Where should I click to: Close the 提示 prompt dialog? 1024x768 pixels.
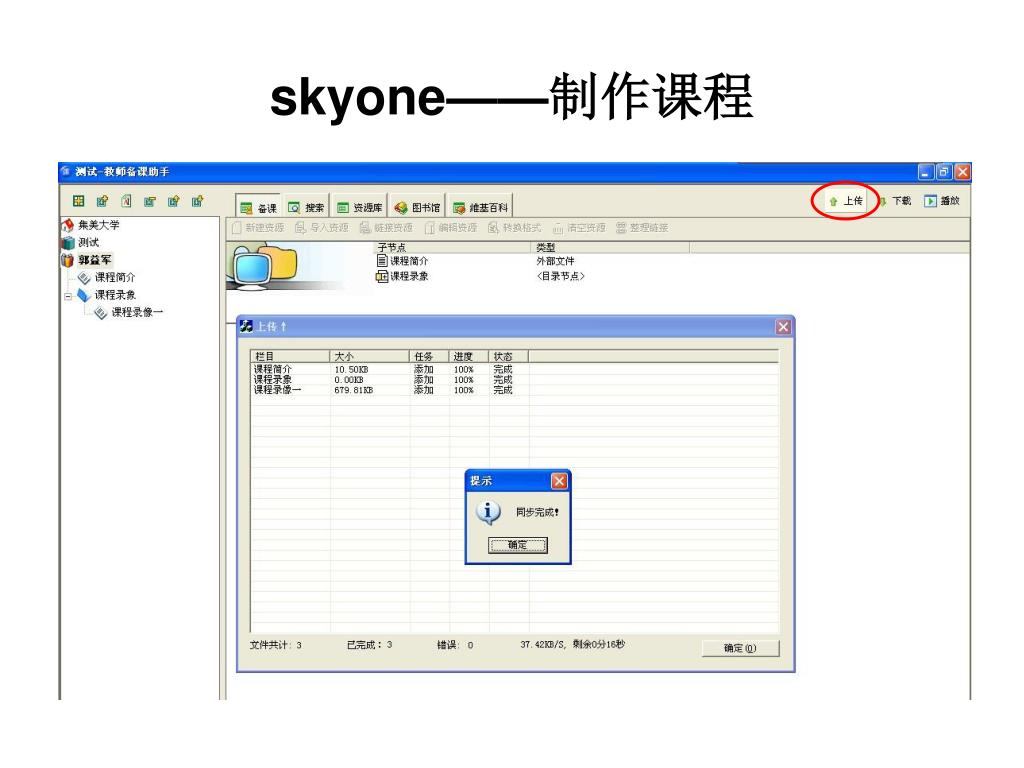click(x=559, y=481)
